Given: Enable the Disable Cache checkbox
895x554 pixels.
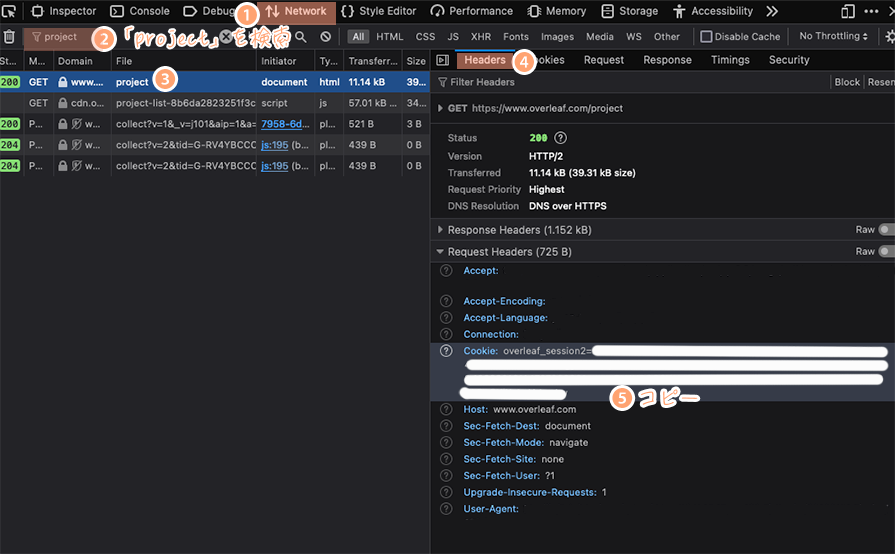Looking at the screenshot, I should pos(707,37).
